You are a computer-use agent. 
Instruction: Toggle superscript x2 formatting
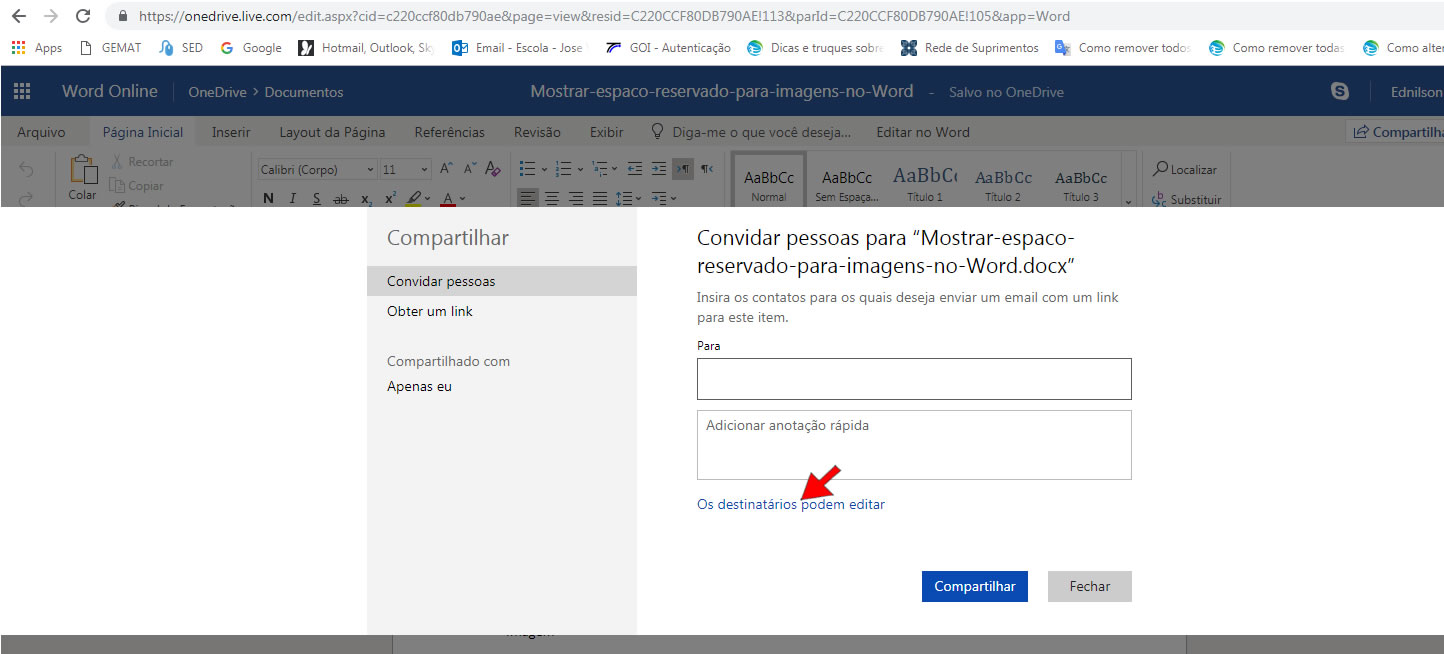[391, 198]
